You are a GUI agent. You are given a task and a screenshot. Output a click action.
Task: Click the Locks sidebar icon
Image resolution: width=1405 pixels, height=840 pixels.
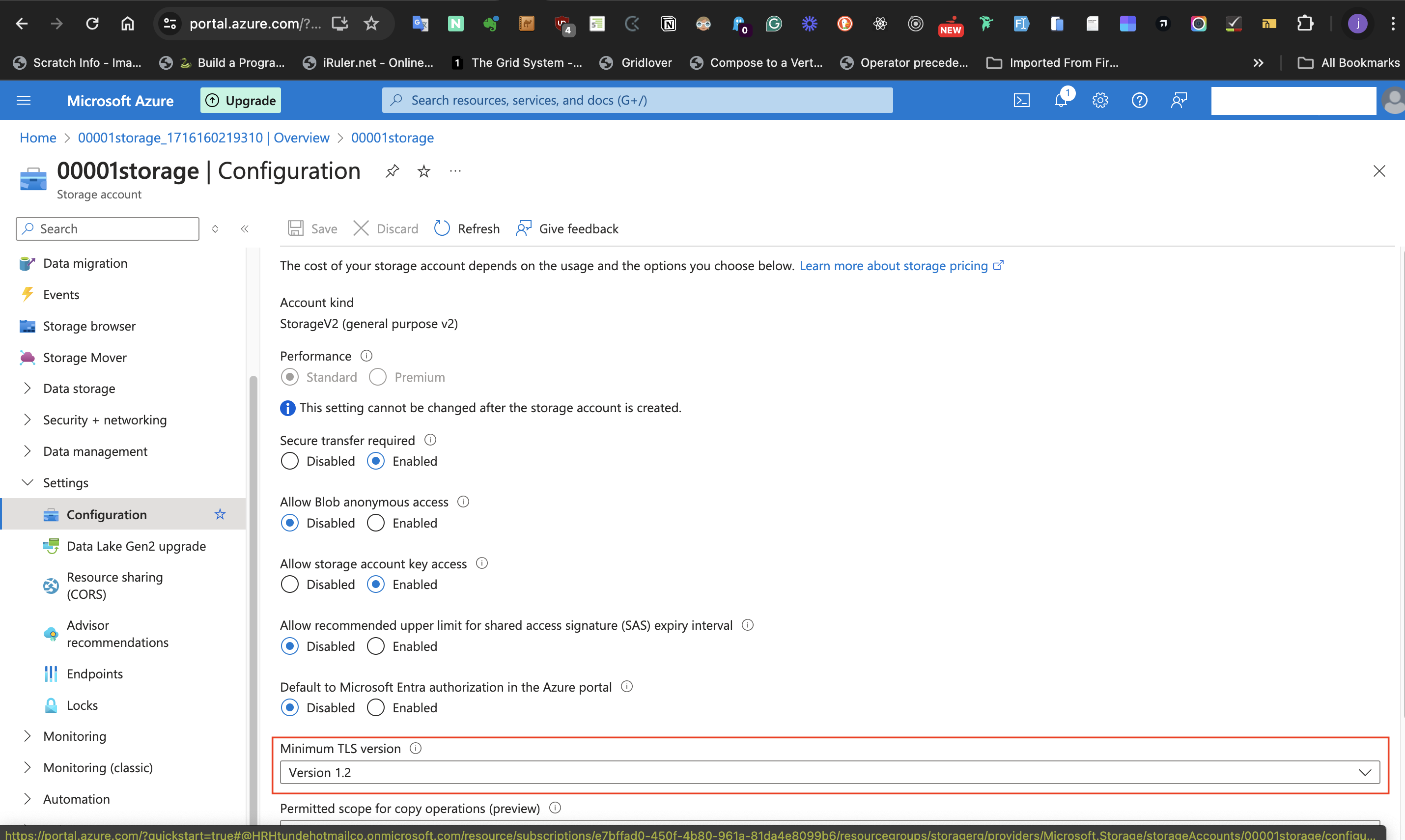point(51,705)
